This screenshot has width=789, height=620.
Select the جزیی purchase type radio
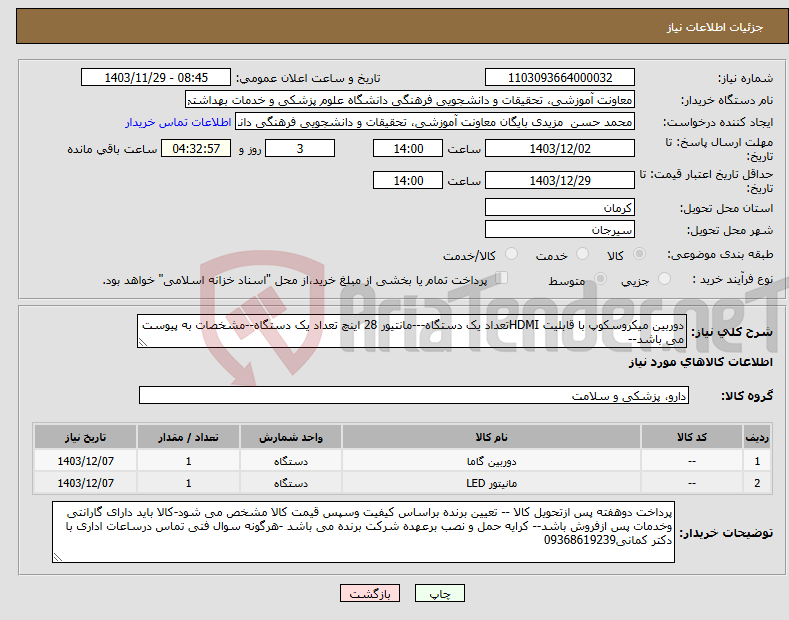point(664,278)
